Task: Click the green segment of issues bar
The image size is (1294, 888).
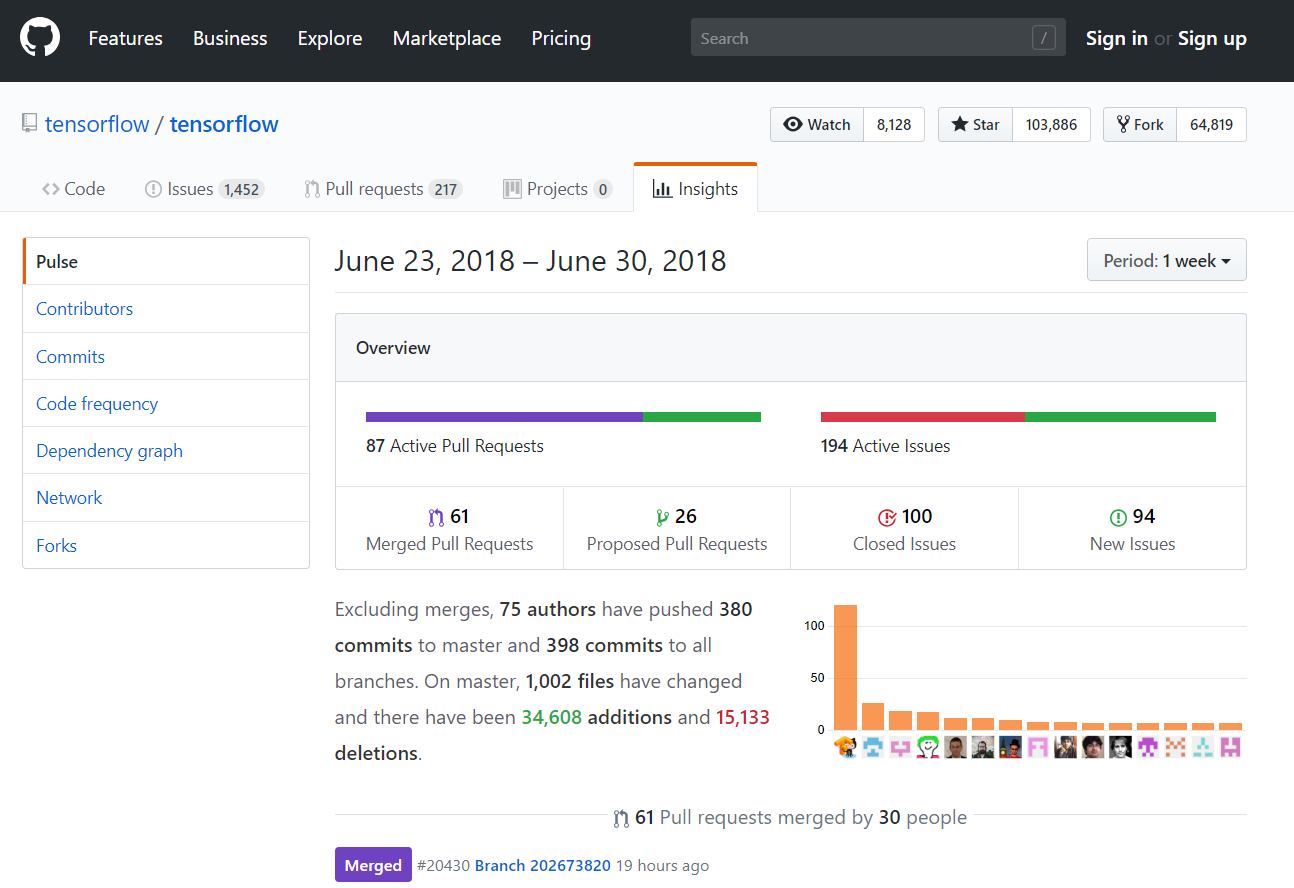Action: point(1120,417)
